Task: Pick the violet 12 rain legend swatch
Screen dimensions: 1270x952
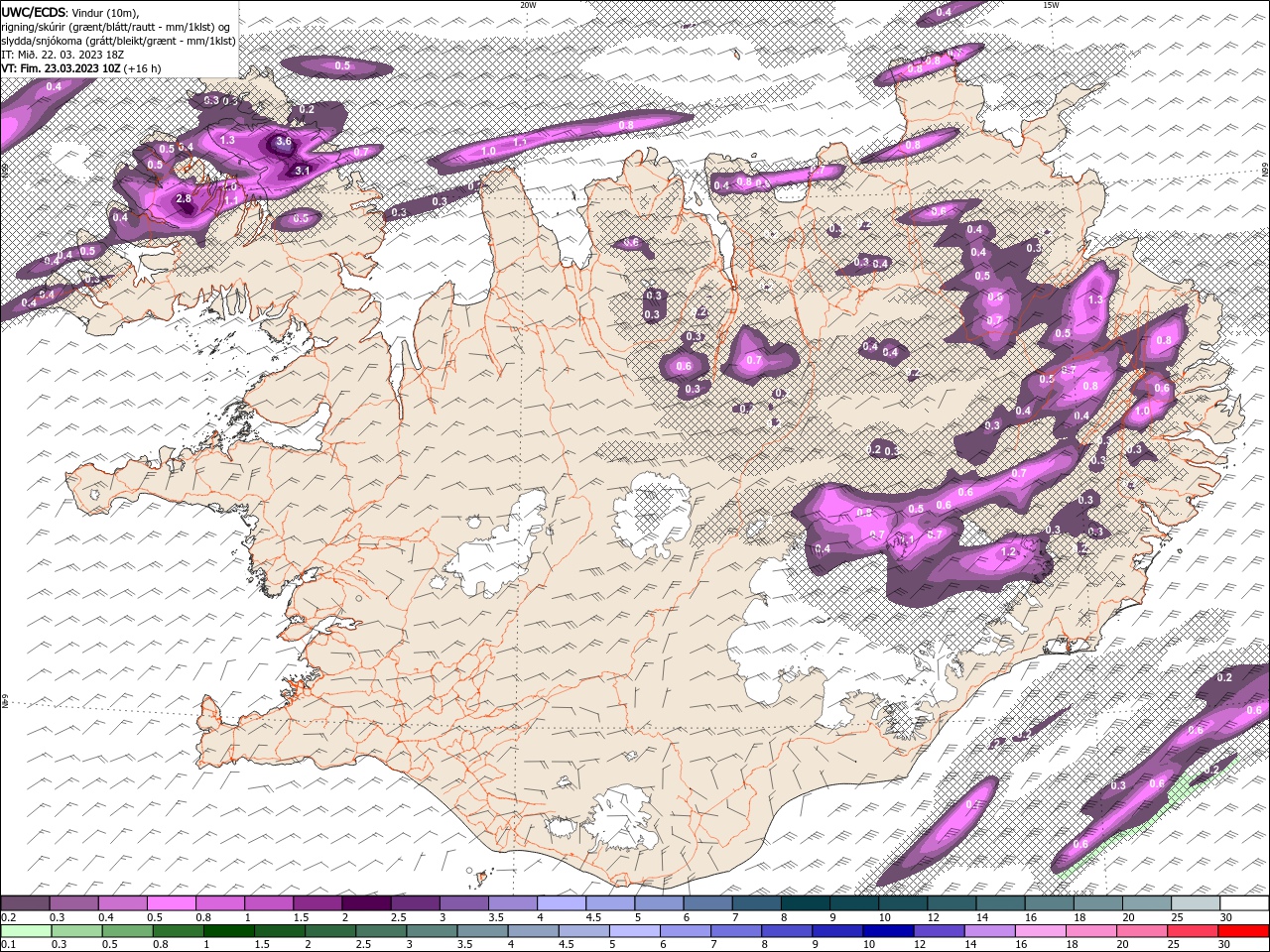Action: [x=939, y=930]
